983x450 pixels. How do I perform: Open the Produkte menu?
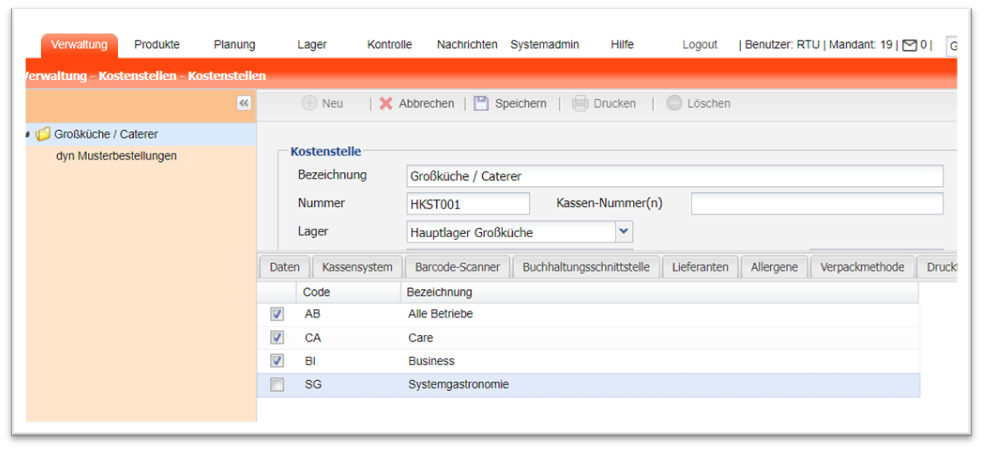coord(157,45)
